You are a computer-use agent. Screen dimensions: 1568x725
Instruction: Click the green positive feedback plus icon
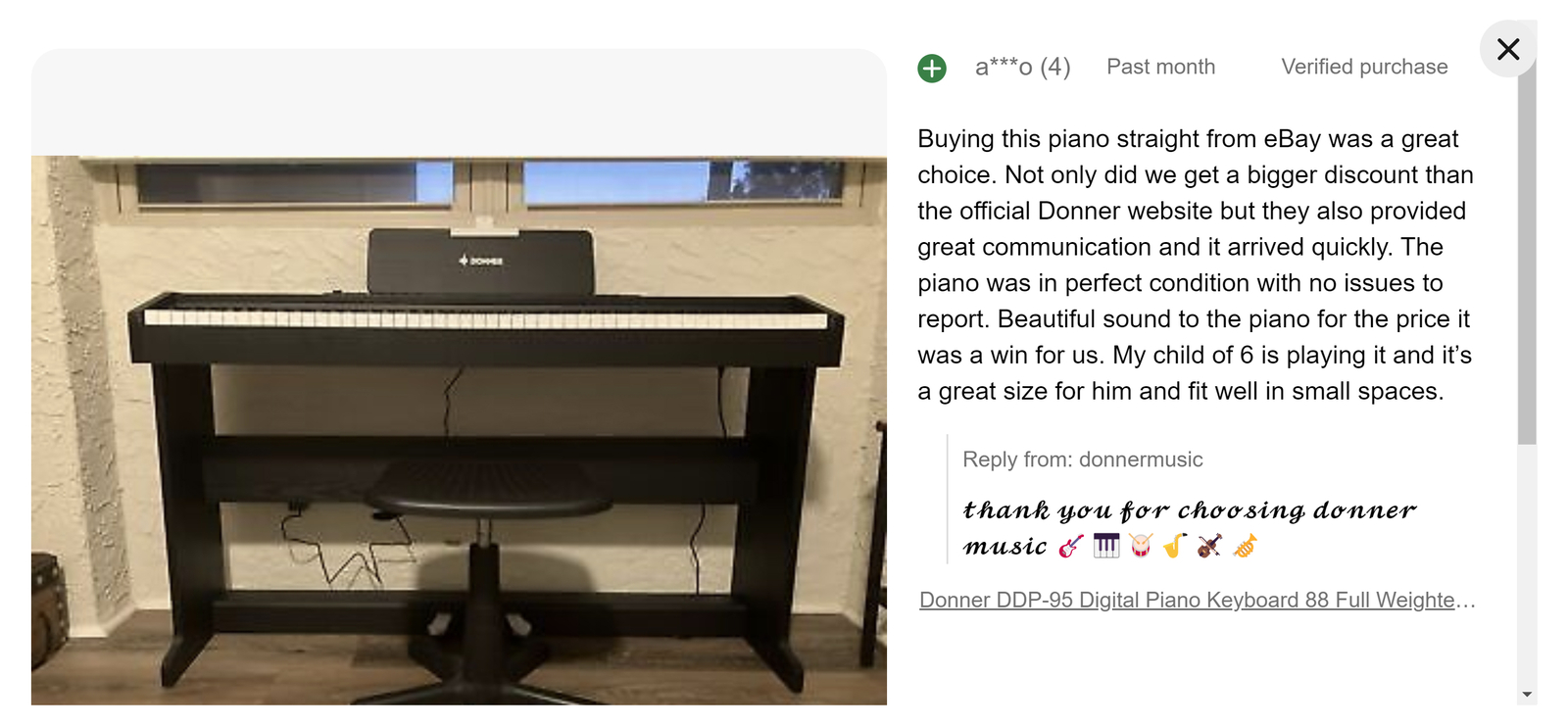point(932,68)
